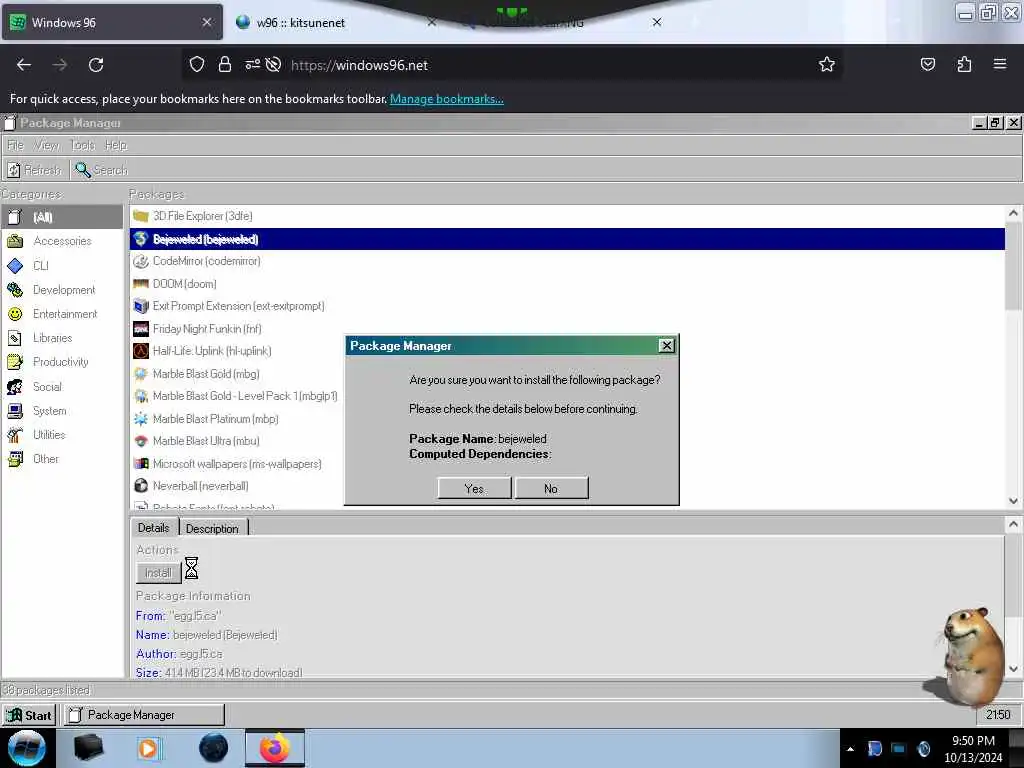Bookmark this page with star icon
The image size is (1024, 768).
pyautogui.click(x=827, y=65)
